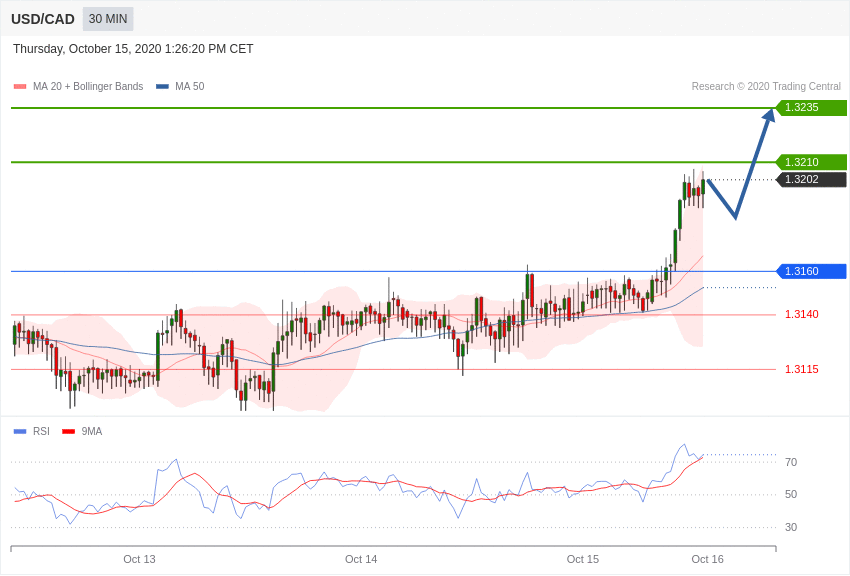The height and width of the screenshot is (576, 850).
Task: Click the RSI 70 level label
Action: [791, 462]
